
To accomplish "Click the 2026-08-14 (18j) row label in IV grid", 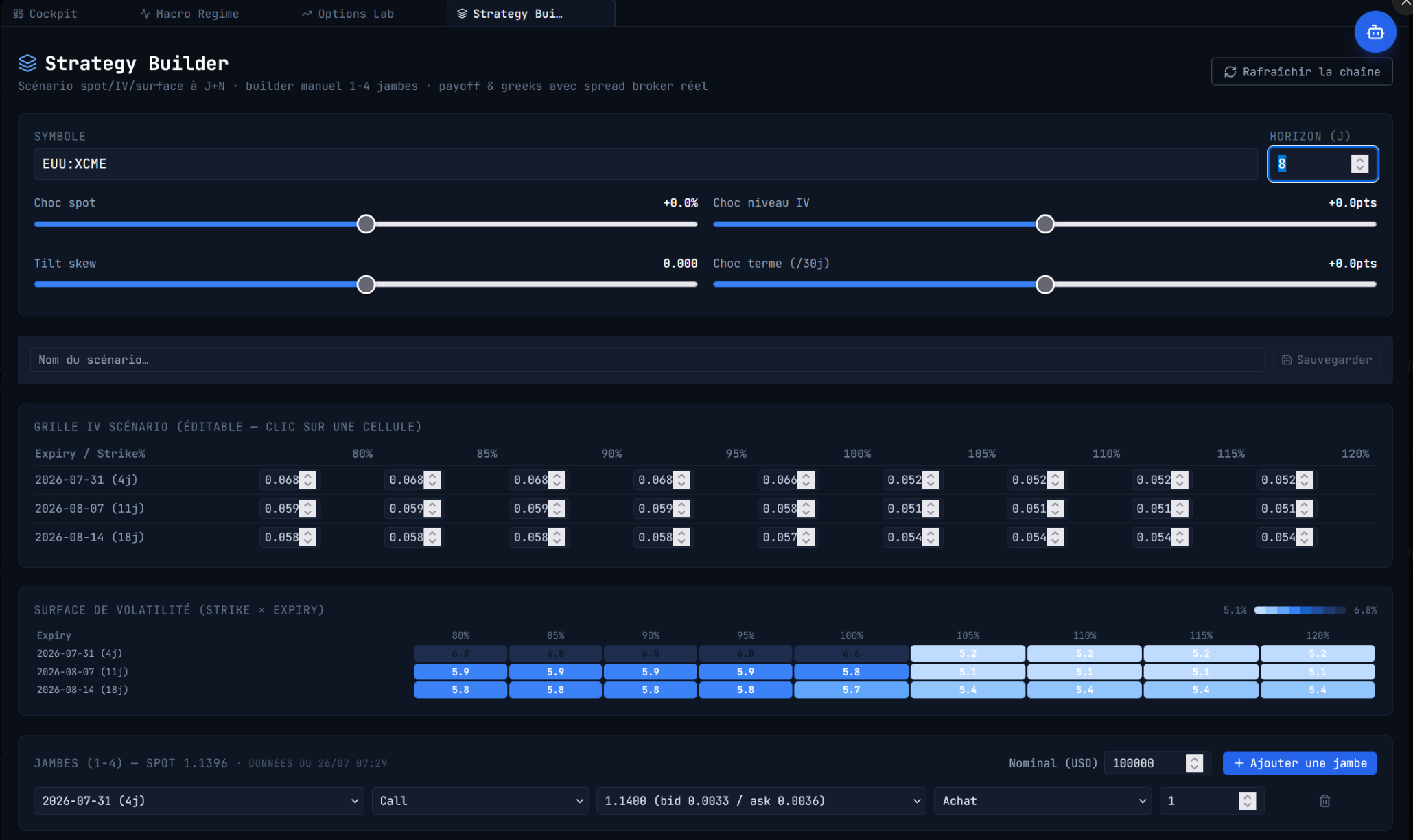I will [90, 537].
